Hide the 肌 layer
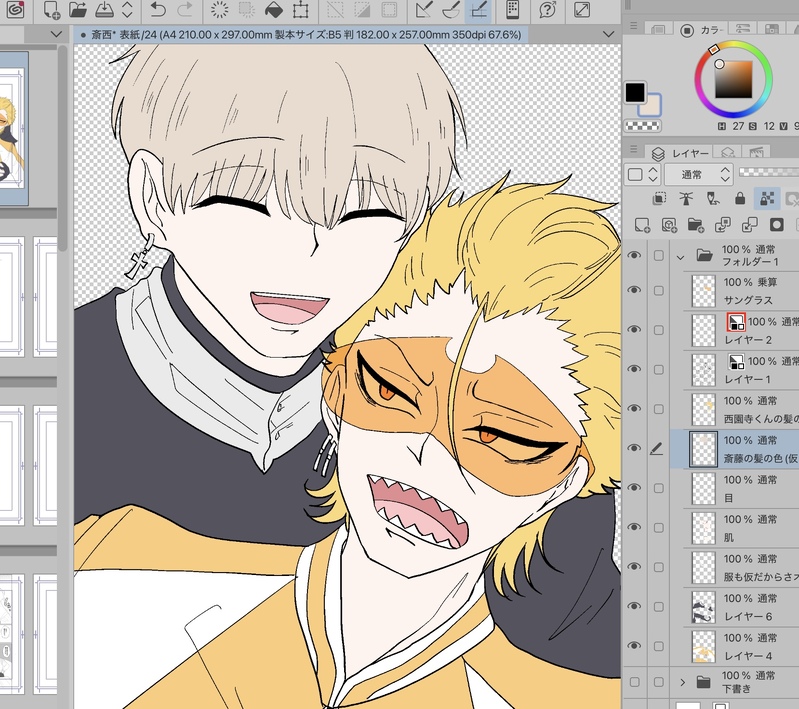 click(x=634, y=528)
